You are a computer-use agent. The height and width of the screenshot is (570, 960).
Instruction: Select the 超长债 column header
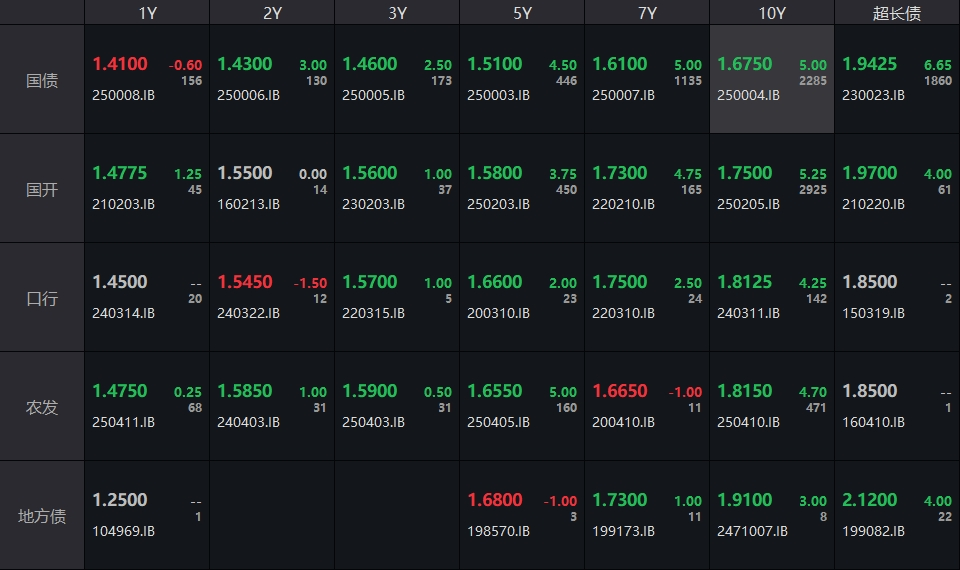coord(897,13)
